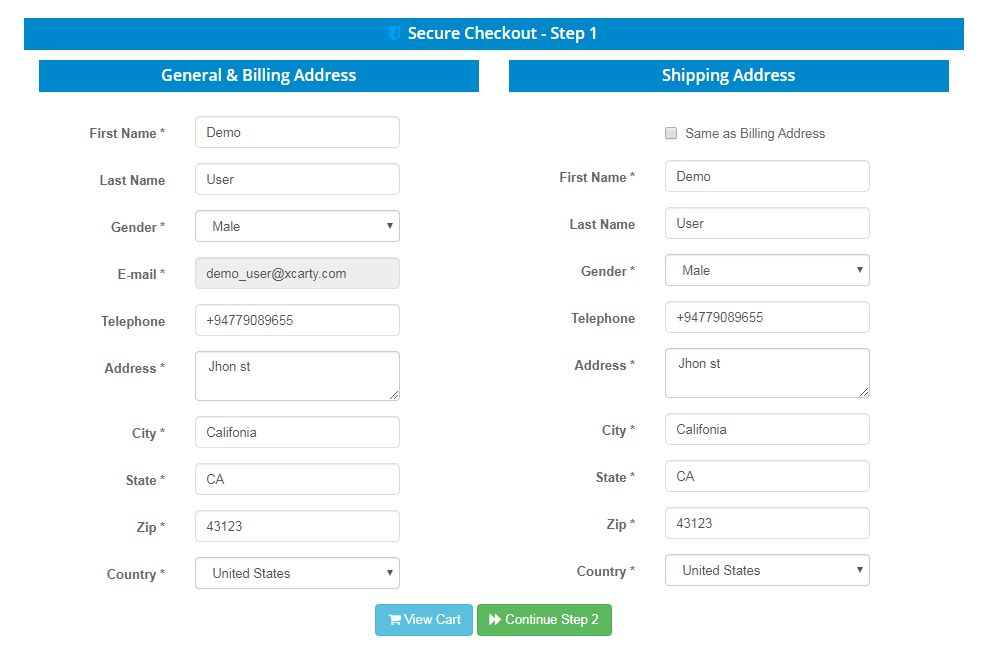
Task: Check the Same as Billing Address box
Action: 671,133
